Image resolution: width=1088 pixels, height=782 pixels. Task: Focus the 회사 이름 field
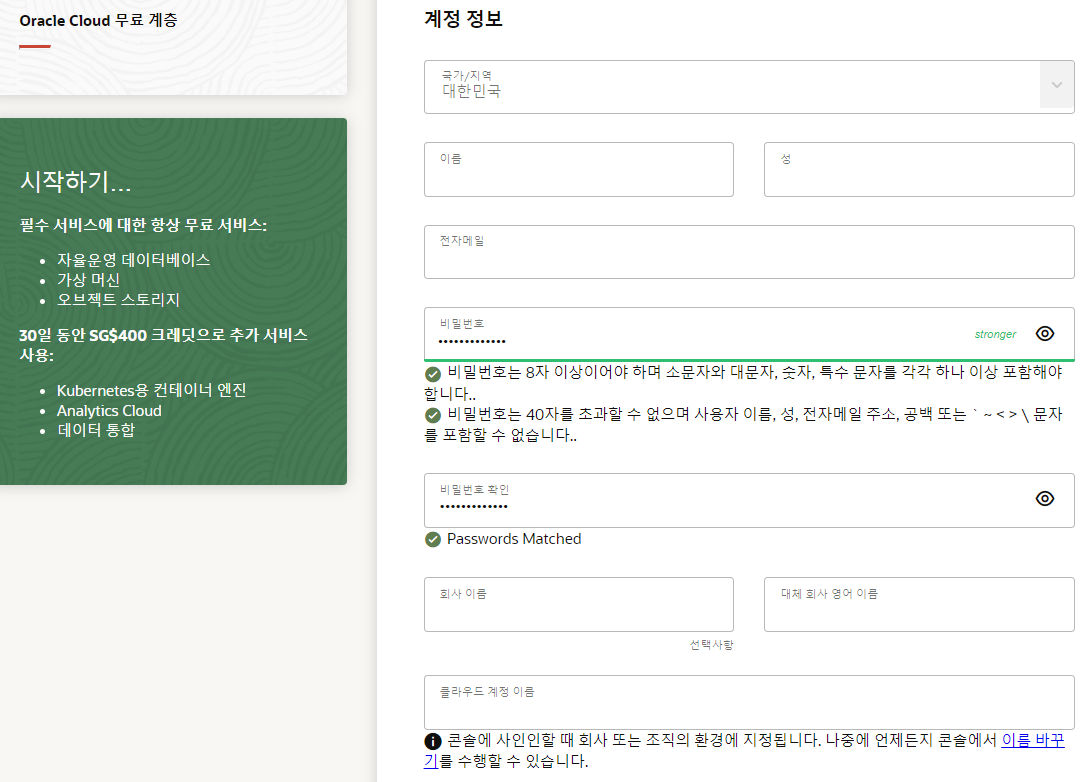click(x=579, y=604)
